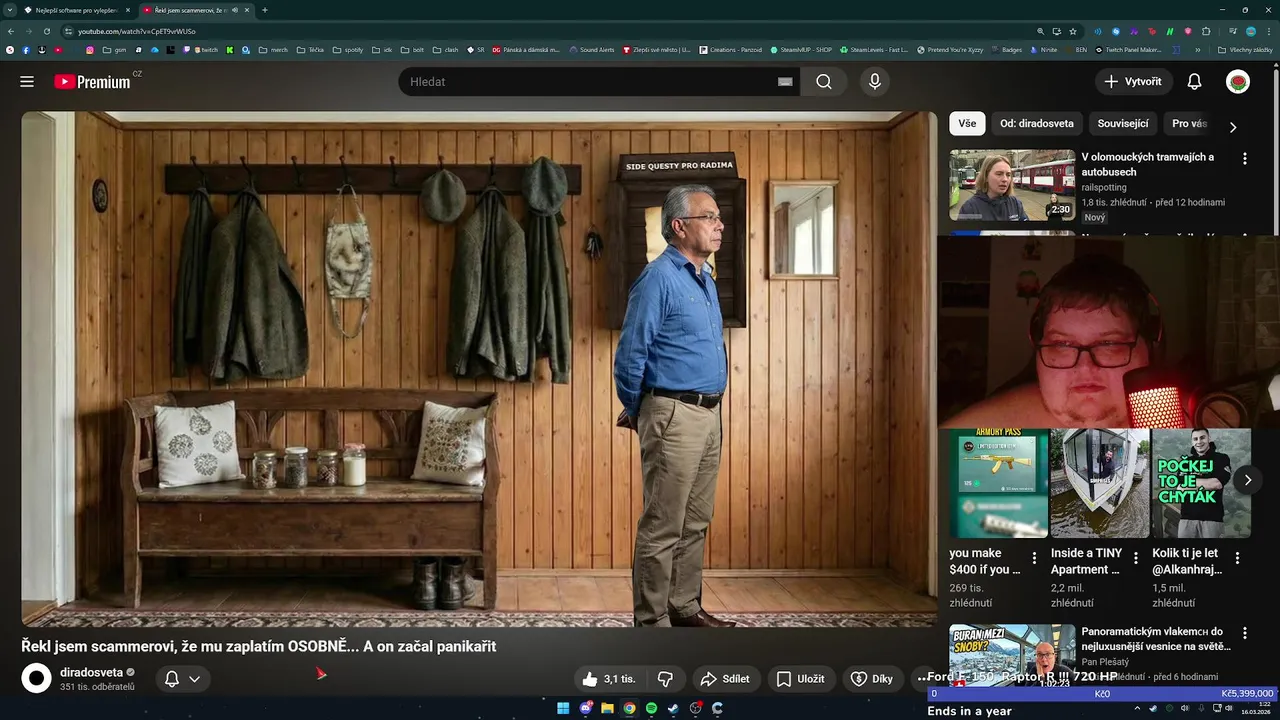The image size is (1280, 720).
Task: Go back in browser history
Action: tap(10, 31)
